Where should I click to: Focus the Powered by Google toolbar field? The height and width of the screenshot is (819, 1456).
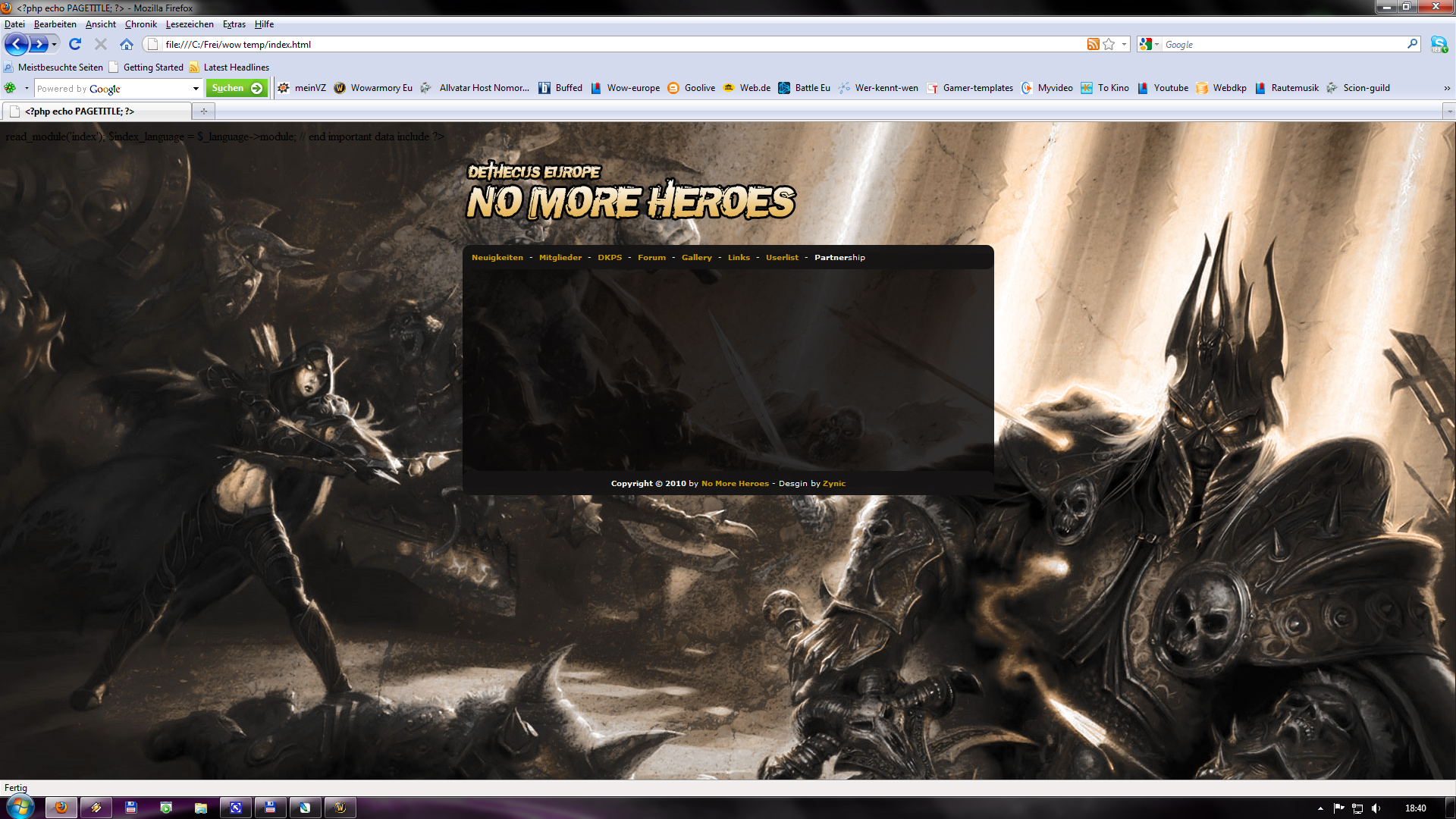(112, 89)
